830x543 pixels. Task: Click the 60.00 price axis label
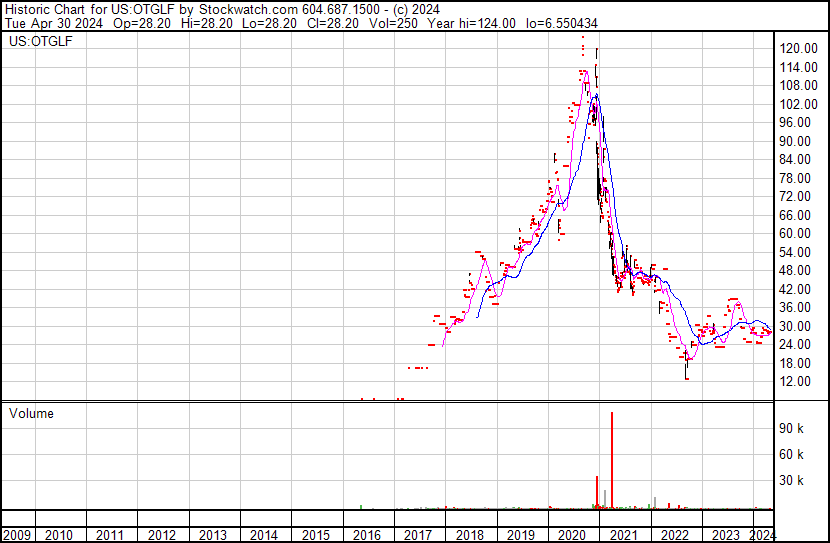coord(796,234)
